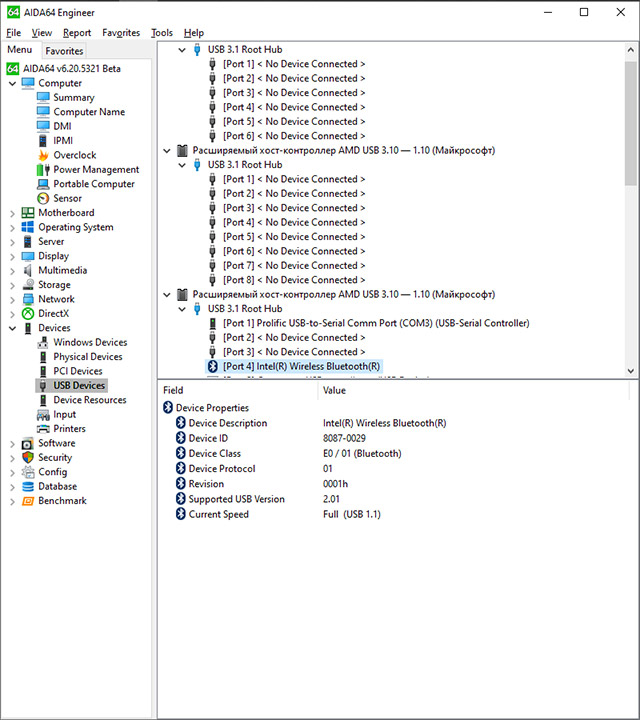Open the File menu
The width and height of the screenshot is (640, 720).
click(x=13, y=33)
